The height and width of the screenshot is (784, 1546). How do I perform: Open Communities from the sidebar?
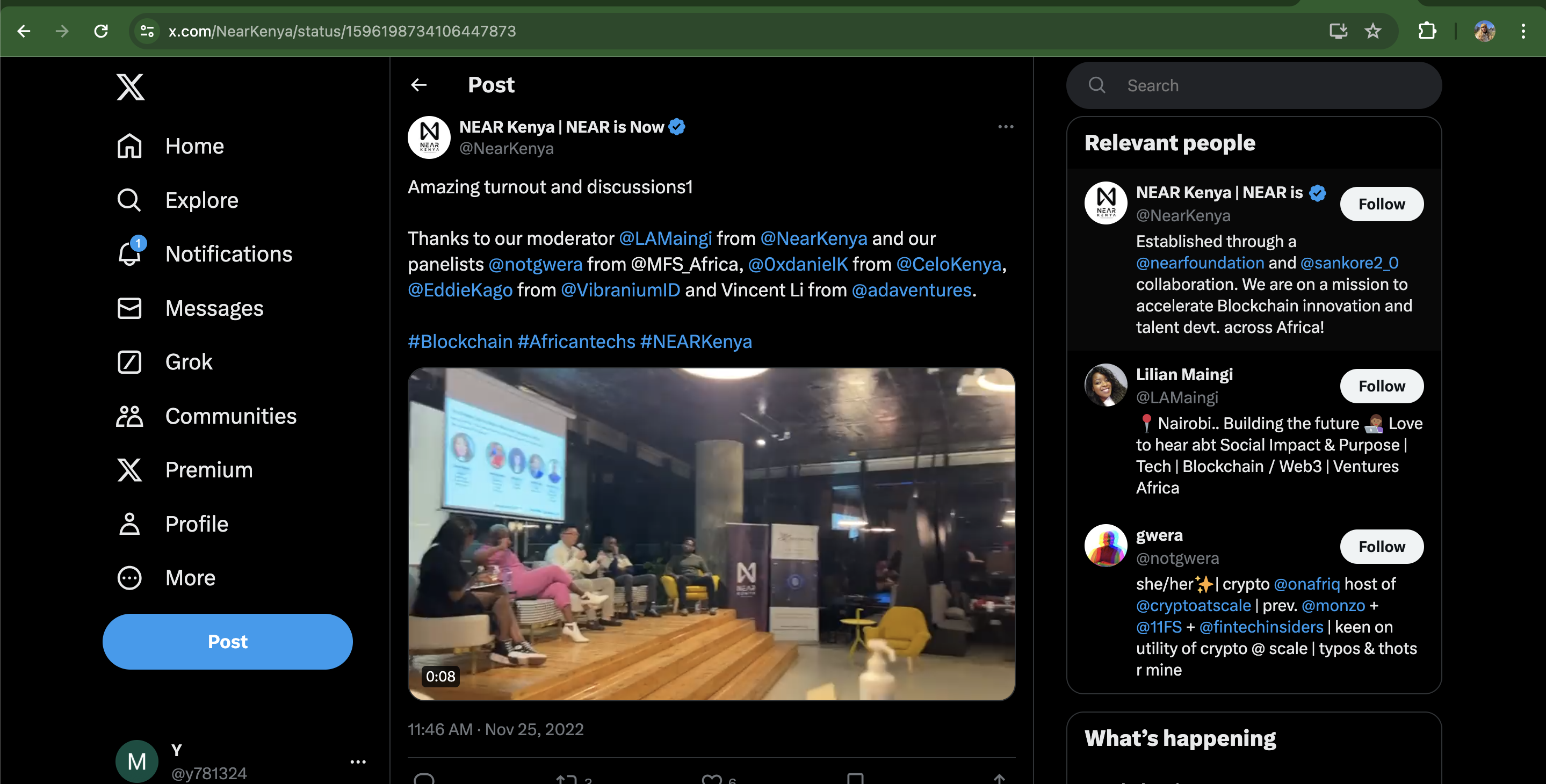point(206,416)
